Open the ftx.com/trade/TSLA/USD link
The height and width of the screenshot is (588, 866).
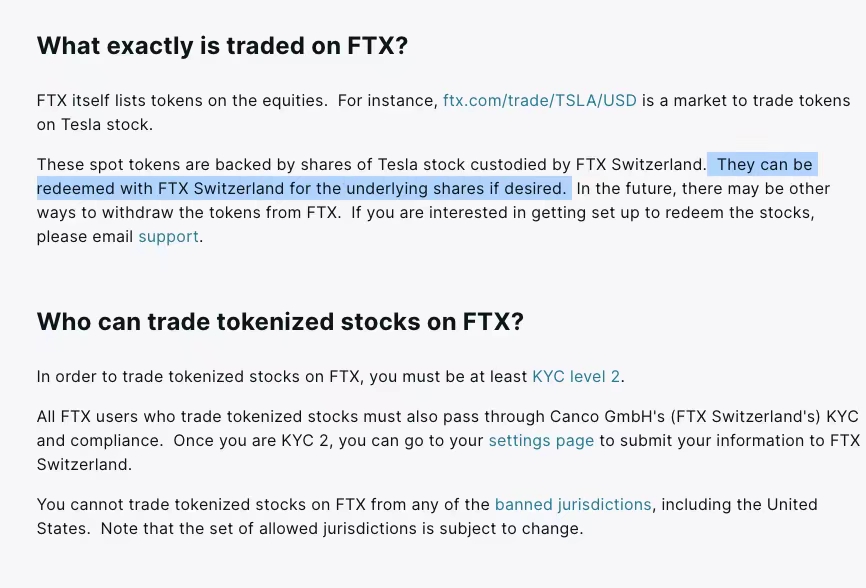[540, 100]
